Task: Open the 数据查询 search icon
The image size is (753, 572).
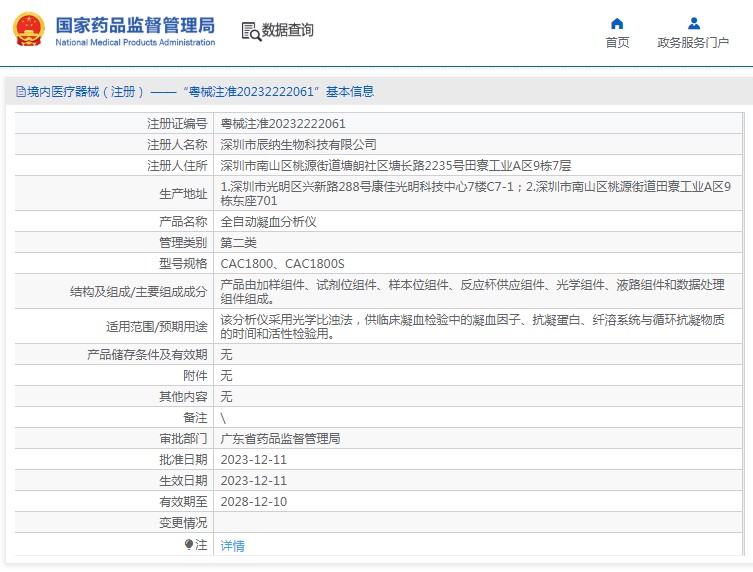Action: pos(251,31)
